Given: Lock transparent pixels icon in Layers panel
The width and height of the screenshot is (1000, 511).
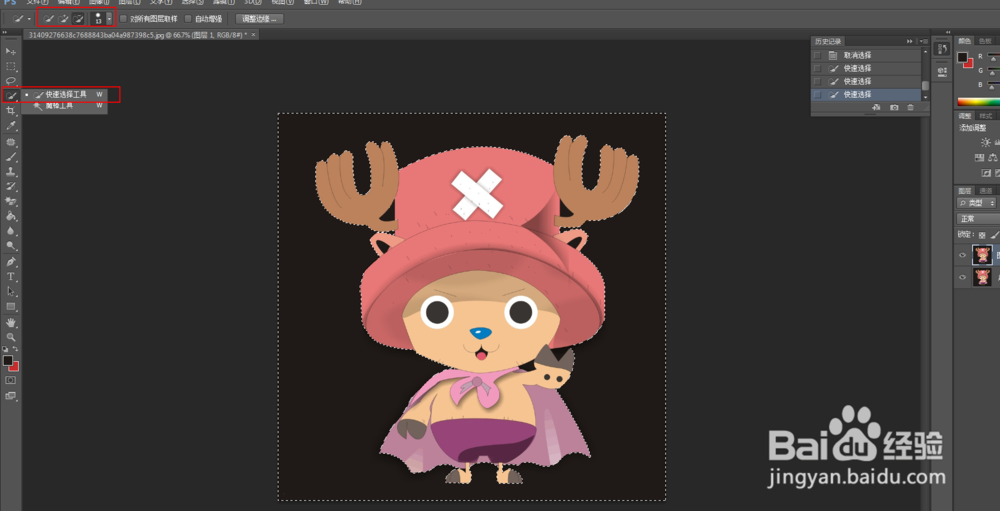Looking at the screenshot, I should tap(982, 235).
